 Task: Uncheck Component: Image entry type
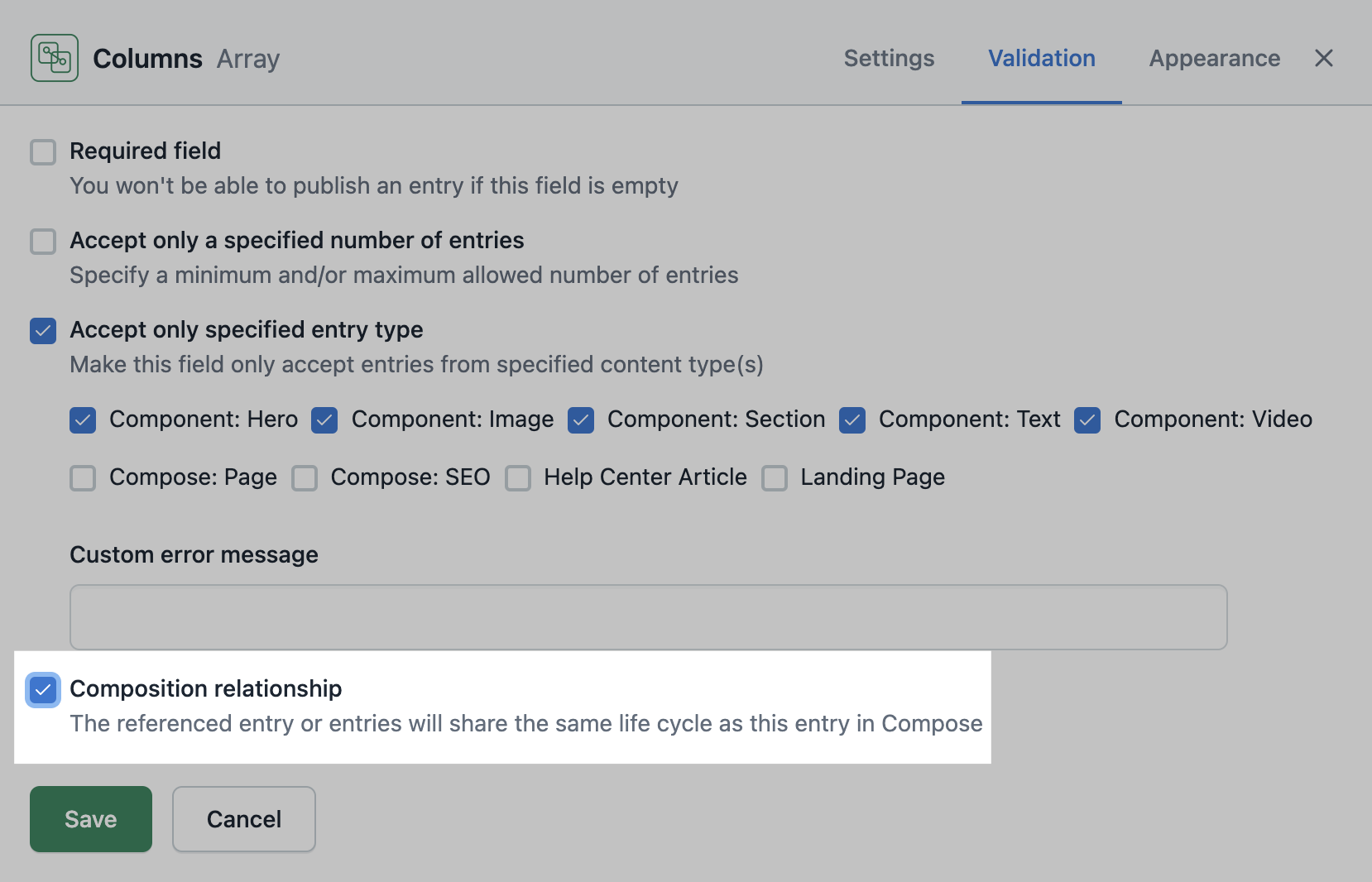[x=324, y=420]
